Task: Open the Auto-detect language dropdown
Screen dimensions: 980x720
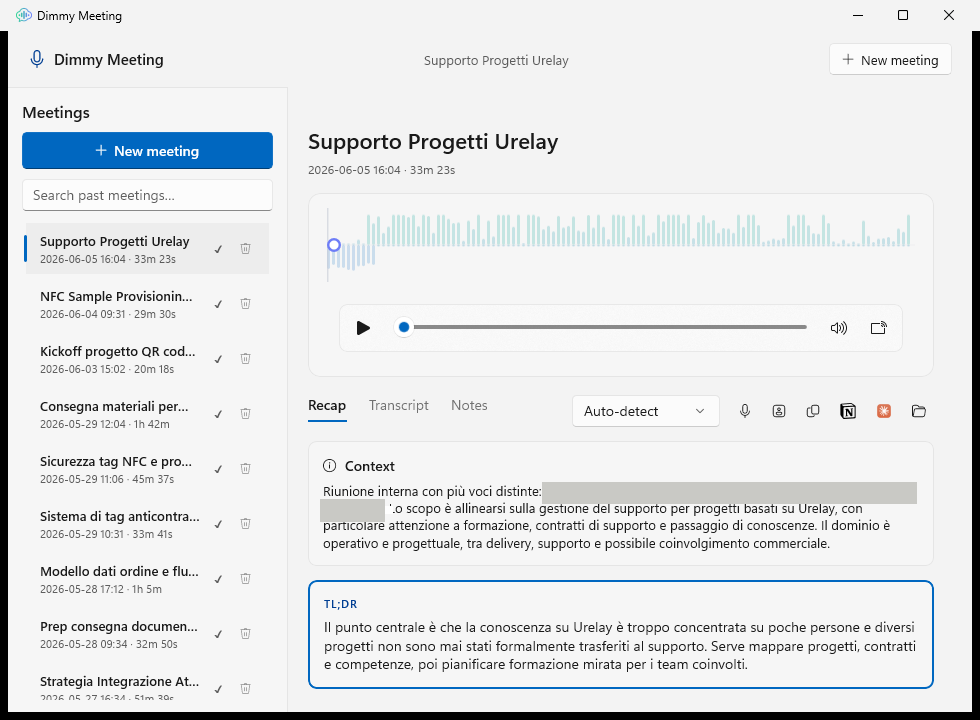Action: pos(646,411)
